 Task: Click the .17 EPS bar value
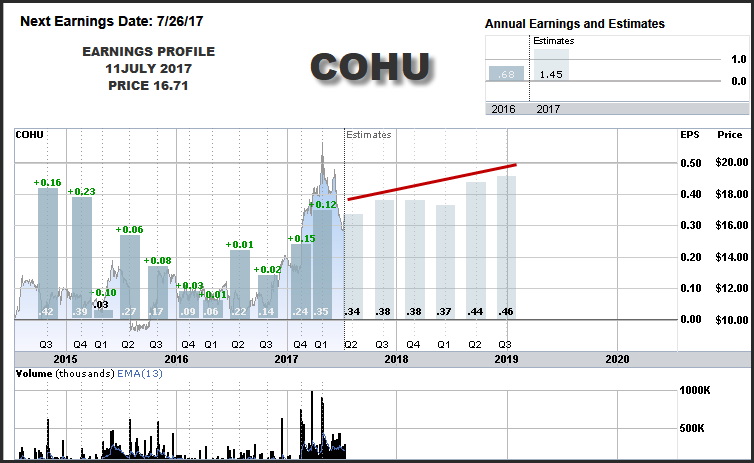click(x=156, y=312)
